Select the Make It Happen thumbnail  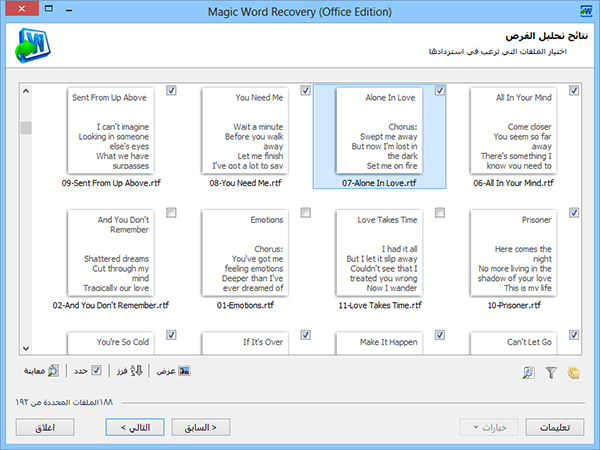click(380, 343)
